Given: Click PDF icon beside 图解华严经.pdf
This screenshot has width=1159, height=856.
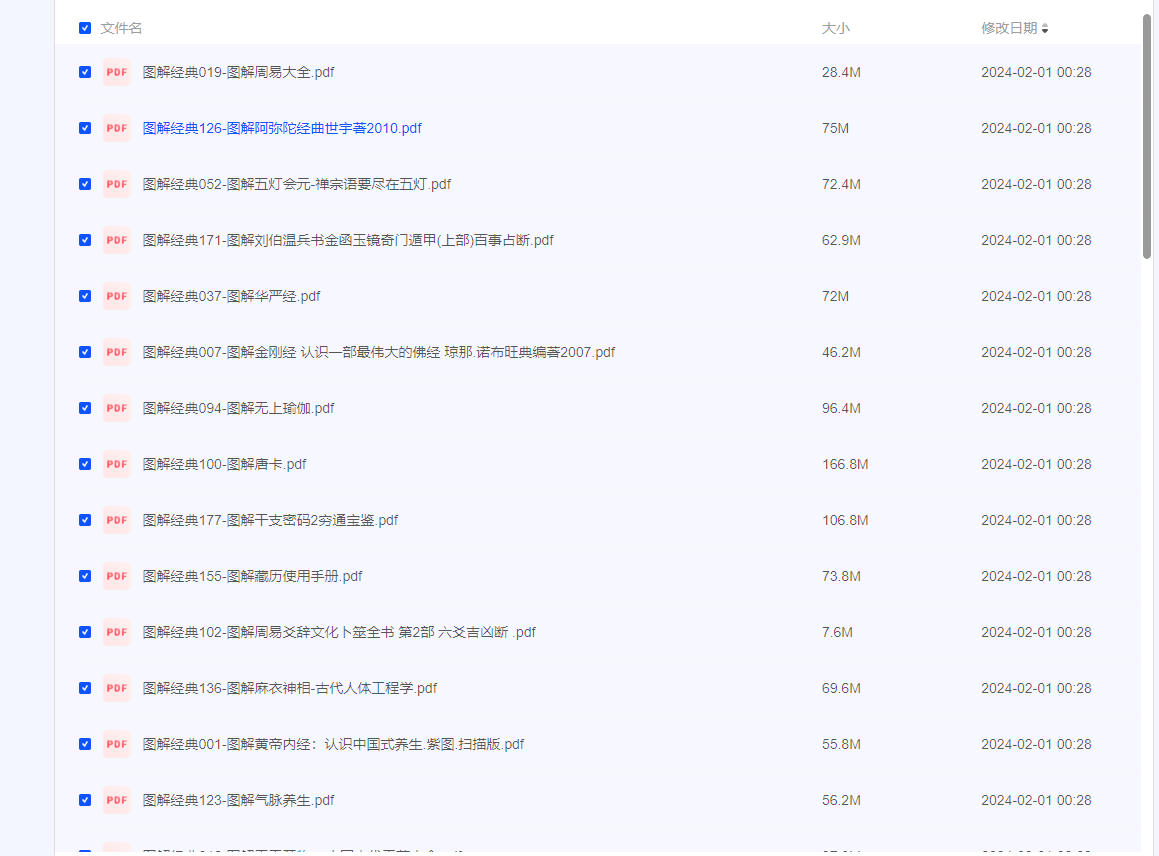Looking at the screenshot, I should pos(117,296).
